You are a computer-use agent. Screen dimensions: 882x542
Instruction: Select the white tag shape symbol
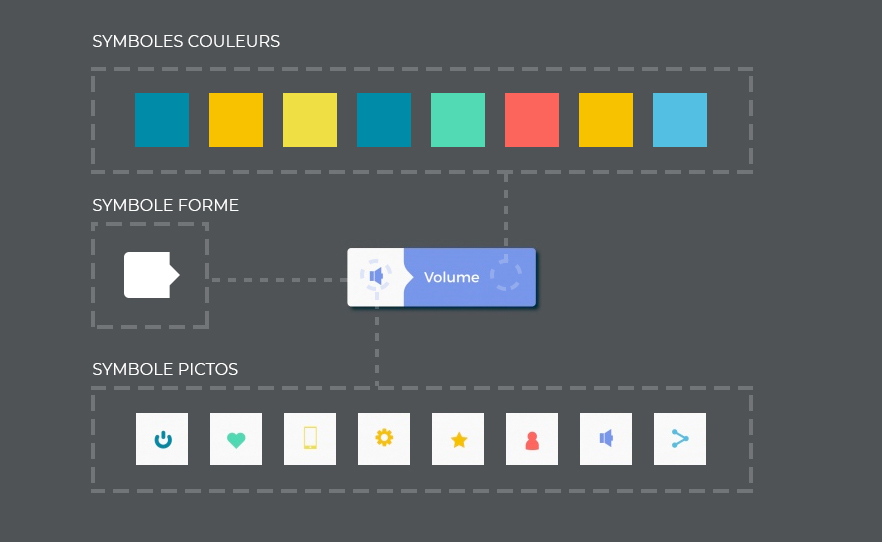coord(152,275)
